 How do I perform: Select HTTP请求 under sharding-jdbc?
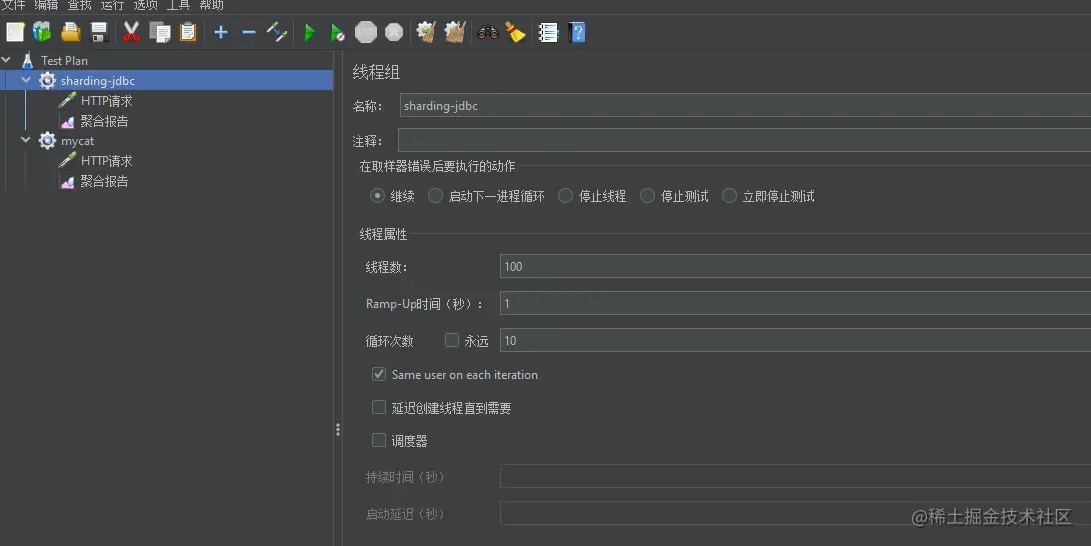[x=106, y=101]
